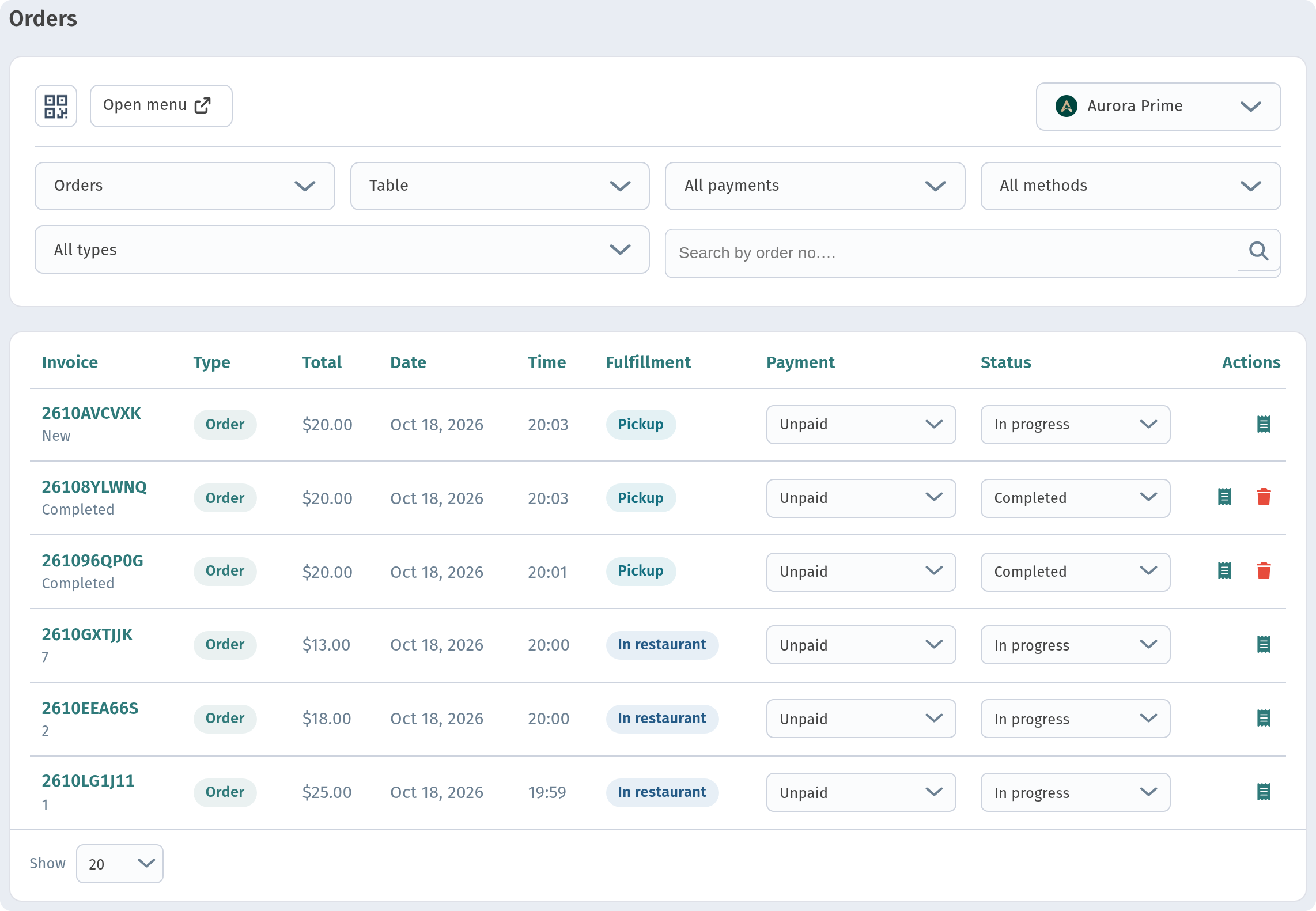This screenshot has width=1316, height=911.
Task: Change payment dropdown for order 261096QP0G
Action: point(861,572)
